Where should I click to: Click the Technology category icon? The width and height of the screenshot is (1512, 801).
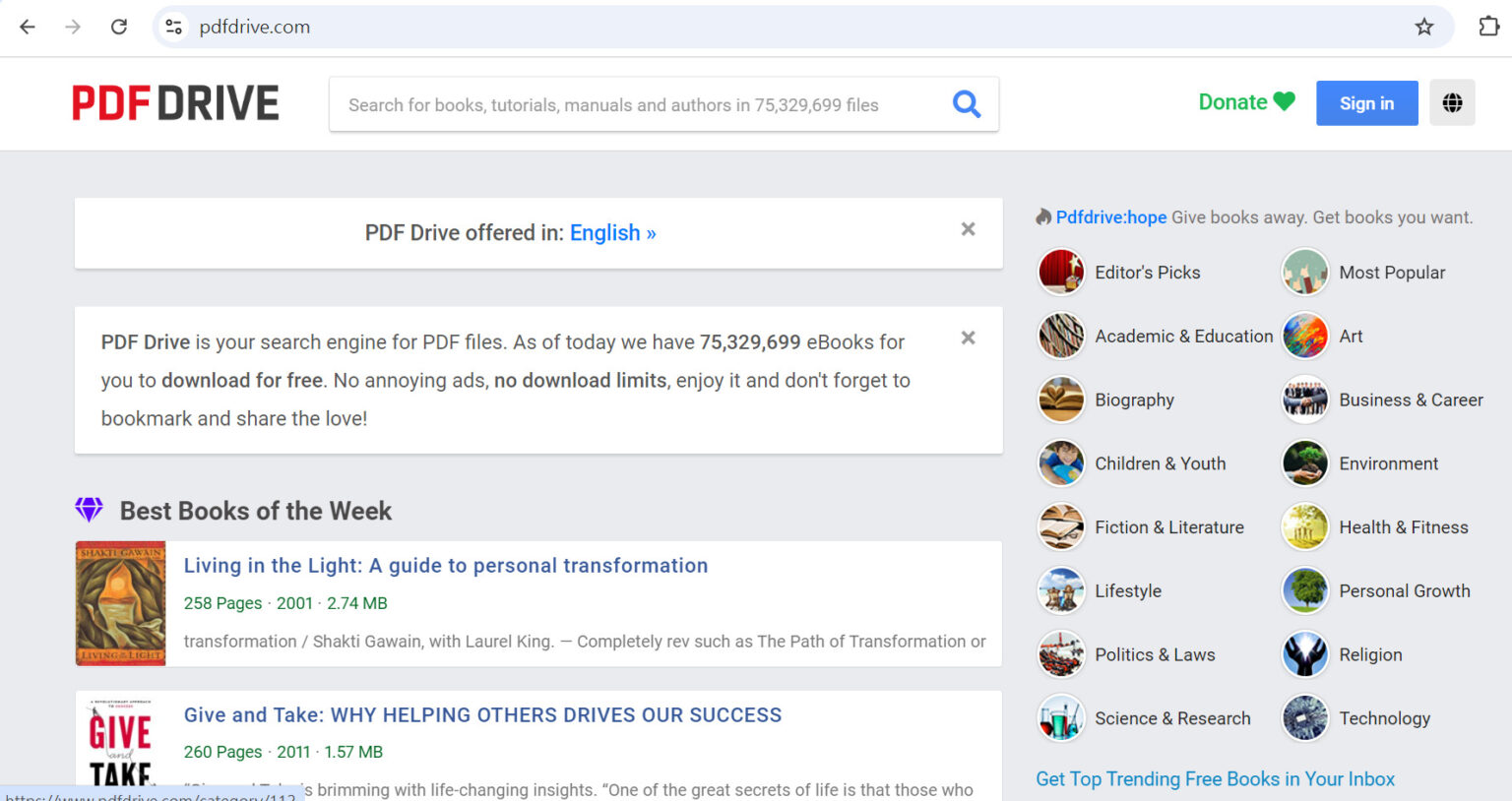click(x=1304, y=718)
